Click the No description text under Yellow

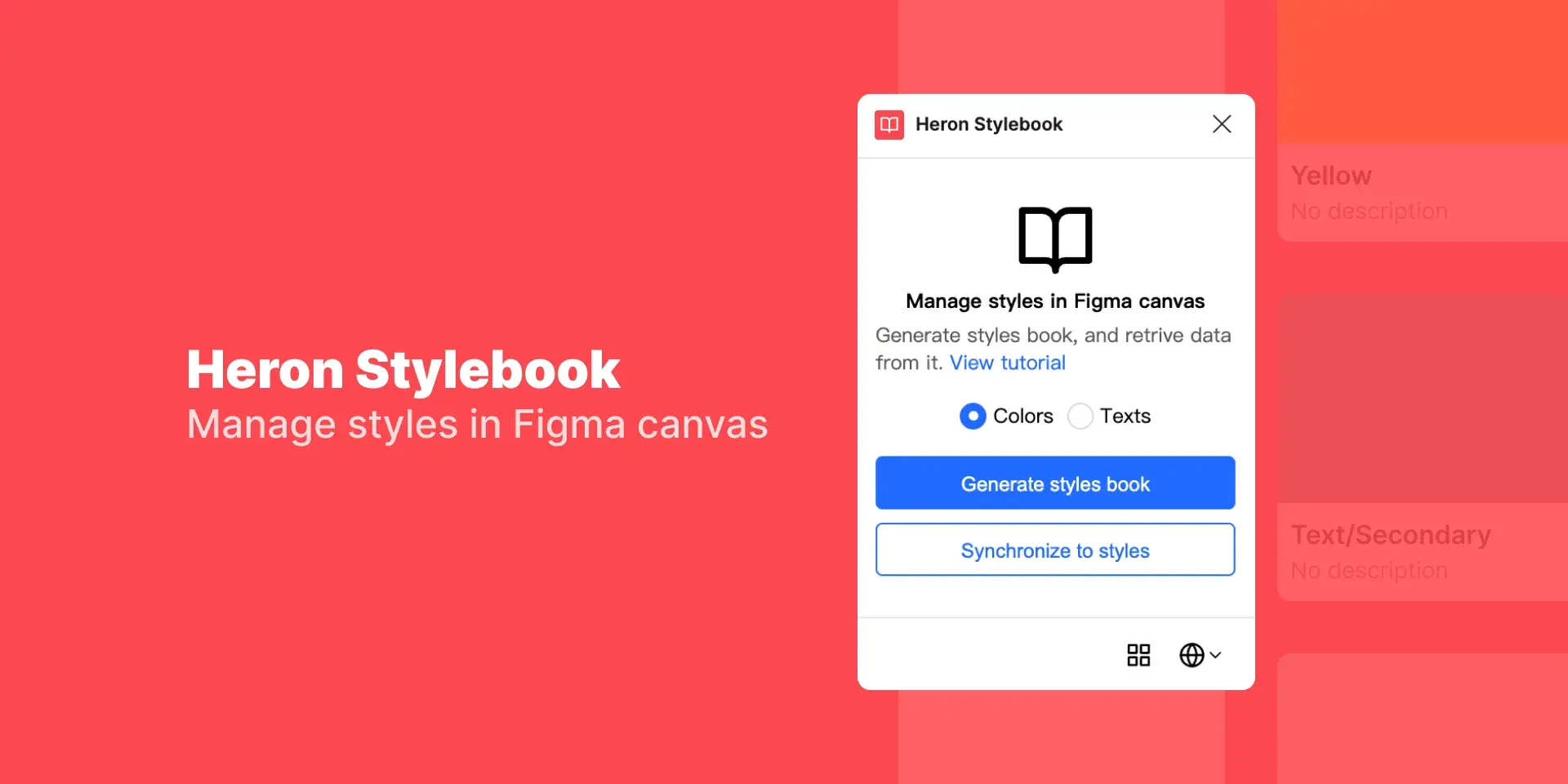pos(1369,212)
